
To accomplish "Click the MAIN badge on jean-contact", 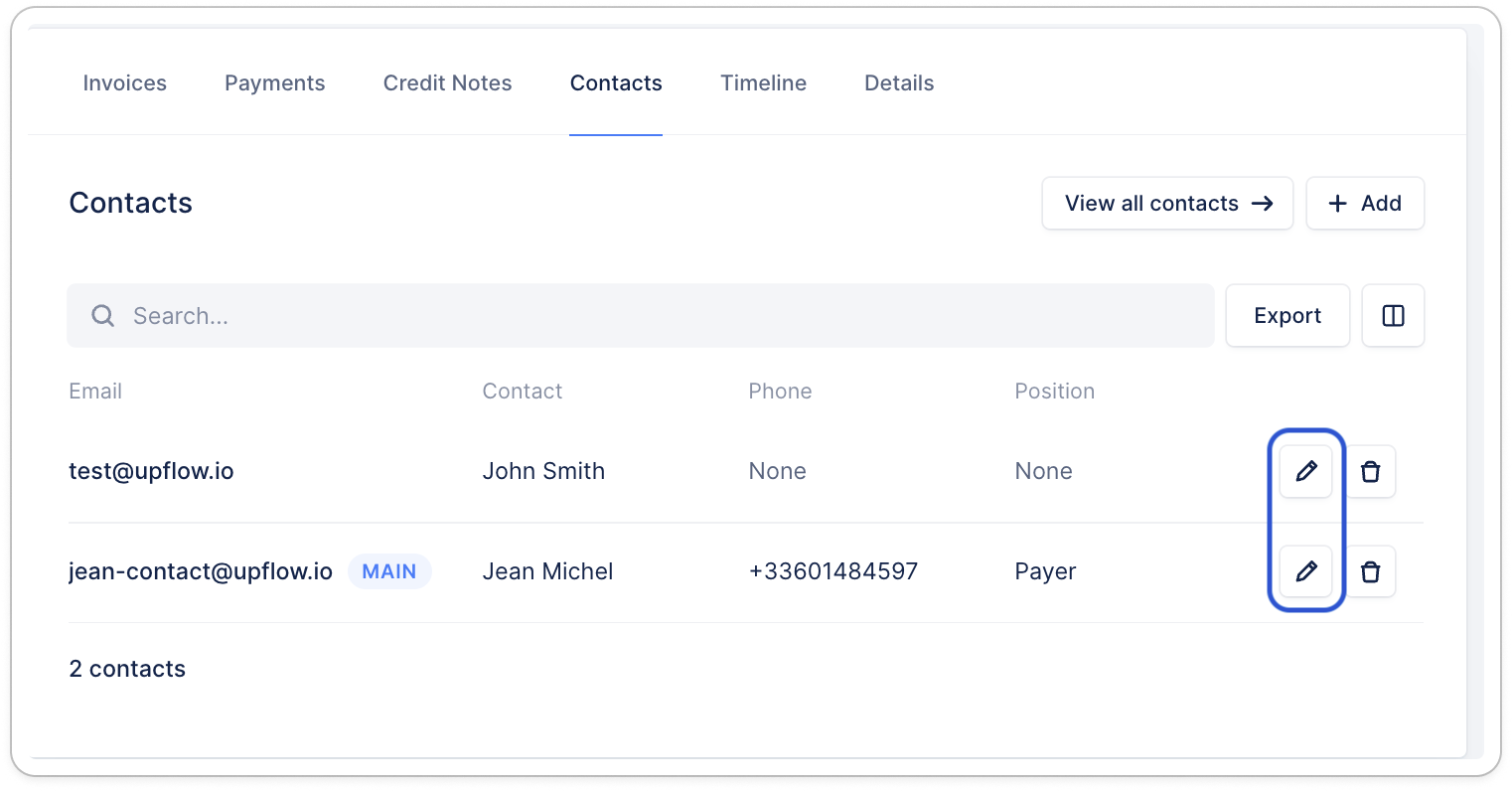I will point(389,571).
